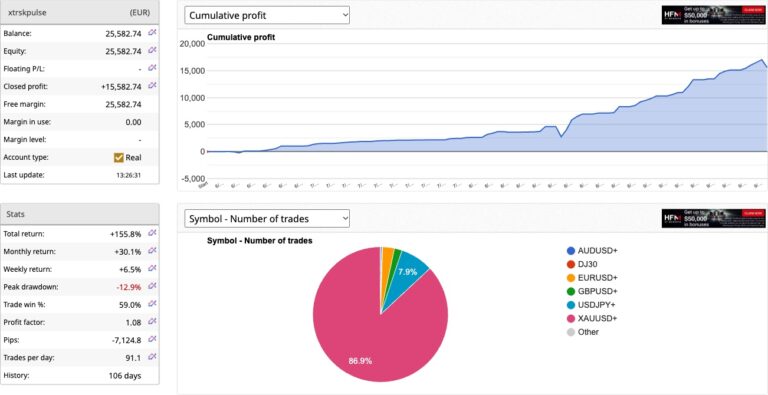This screenshot has width=768, height=395.
Task: Click the eye icon beside Trade win %
Action: [152, 304]
